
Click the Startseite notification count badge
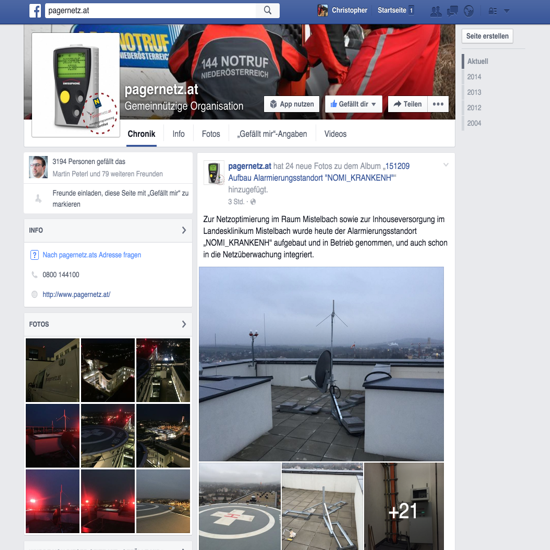tap(411, 11)
